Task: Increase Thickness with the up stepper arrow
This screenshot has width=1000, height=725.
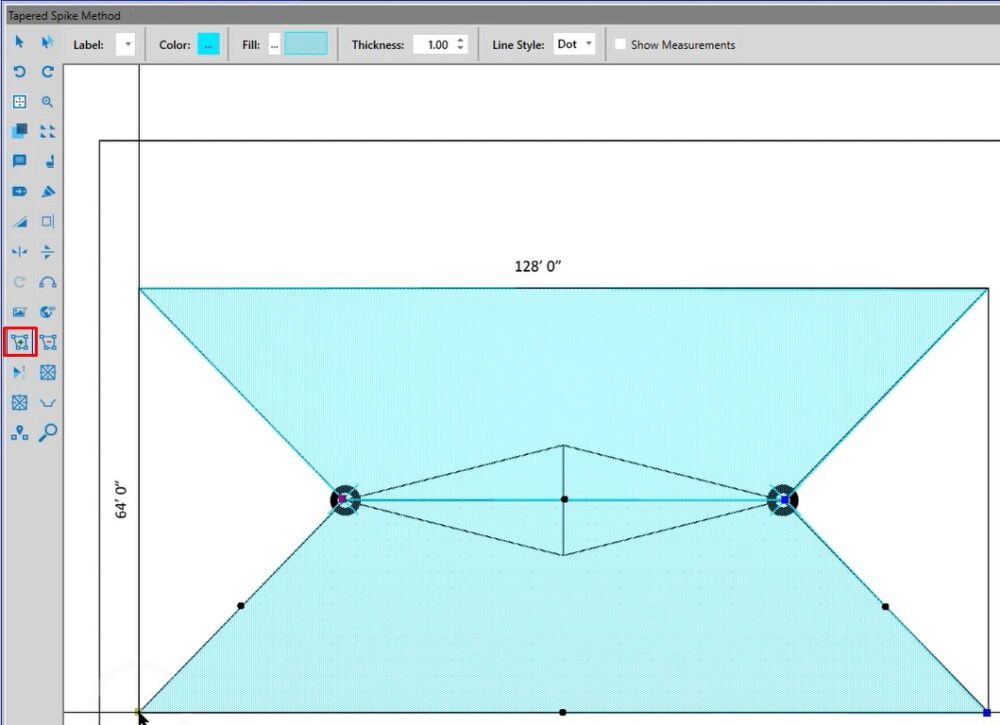Action: click(460, 40)
